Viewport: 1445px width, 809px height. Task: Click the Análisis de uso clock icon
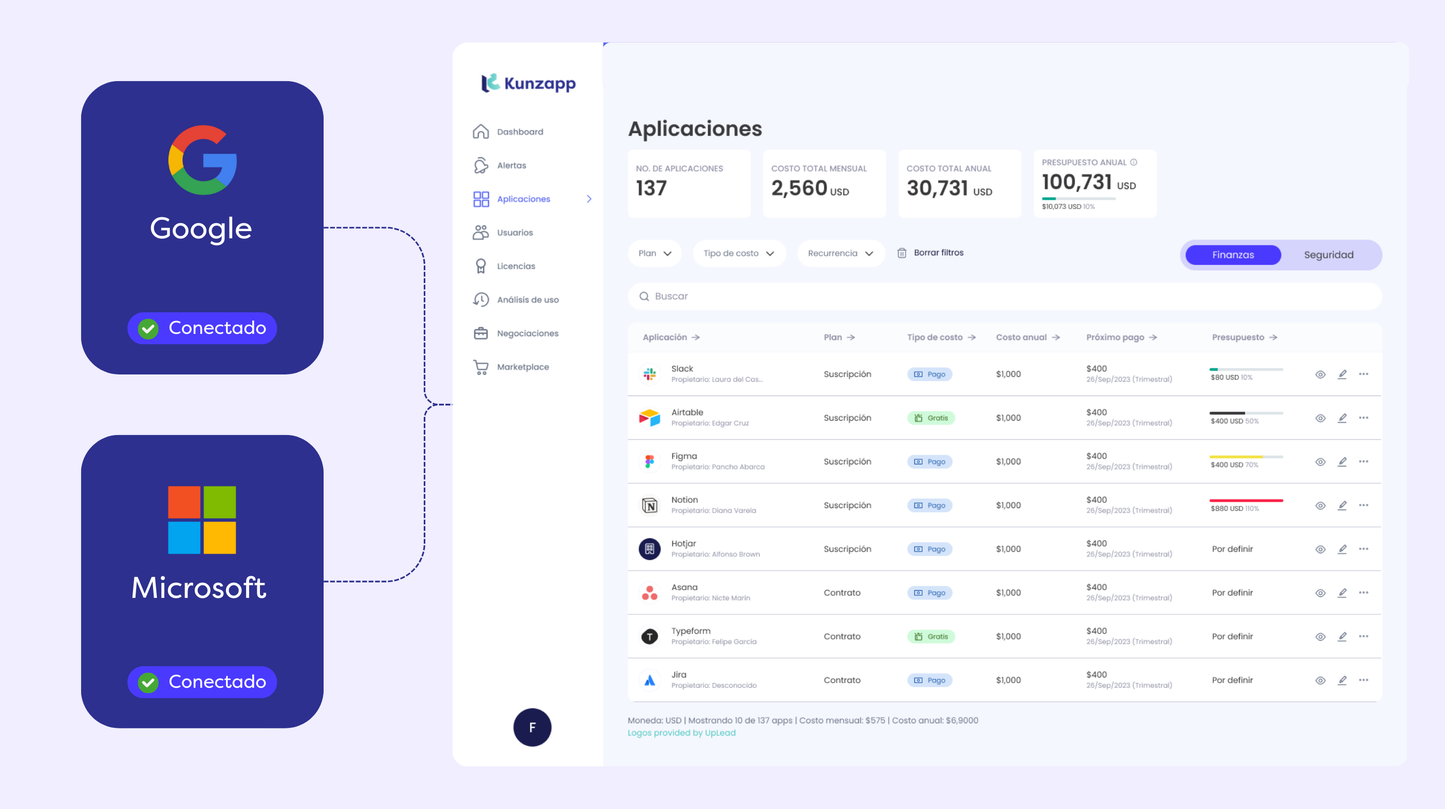coord(481,300)
